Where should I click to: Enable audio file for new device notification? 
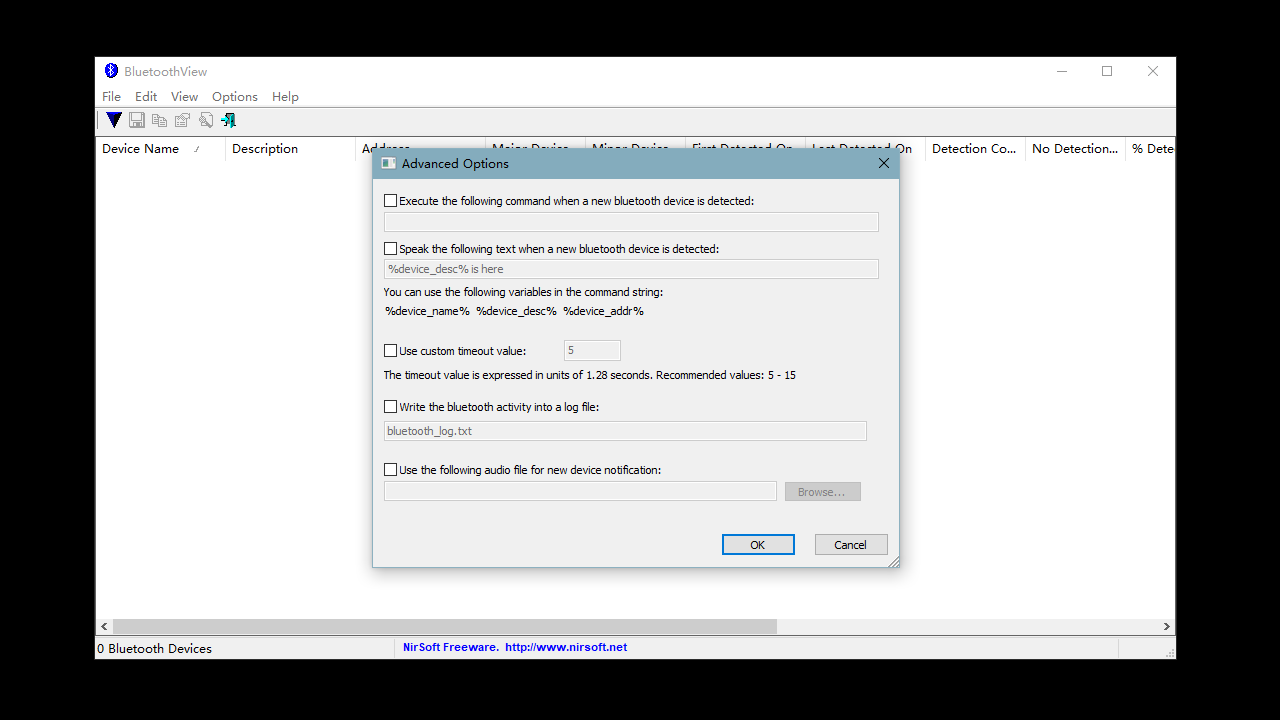(x=390, y=469)
